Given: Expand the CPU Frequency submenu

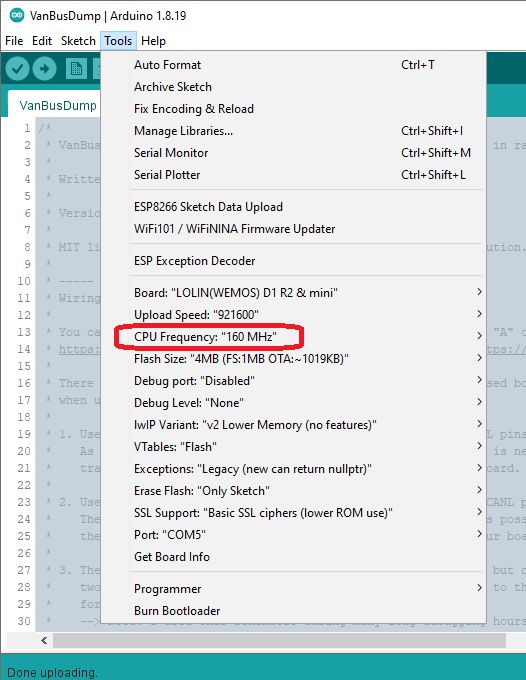Looking at the screenshot, I should pos(293,337).
